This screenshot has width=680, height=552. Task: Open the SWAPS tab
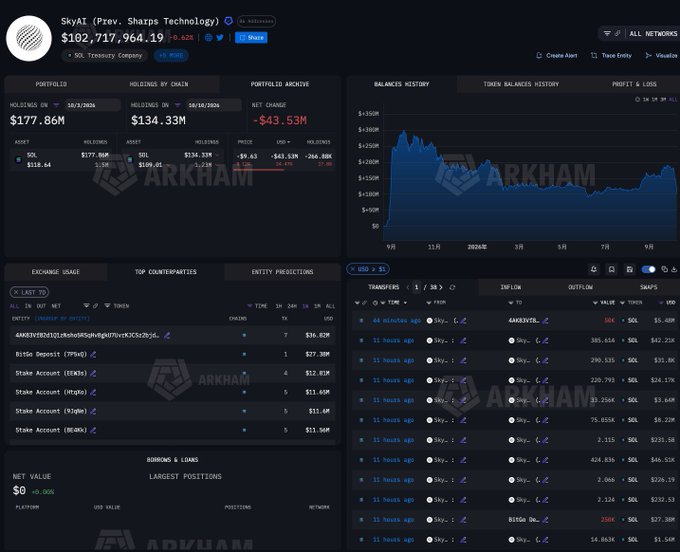[x=648, y=287]
